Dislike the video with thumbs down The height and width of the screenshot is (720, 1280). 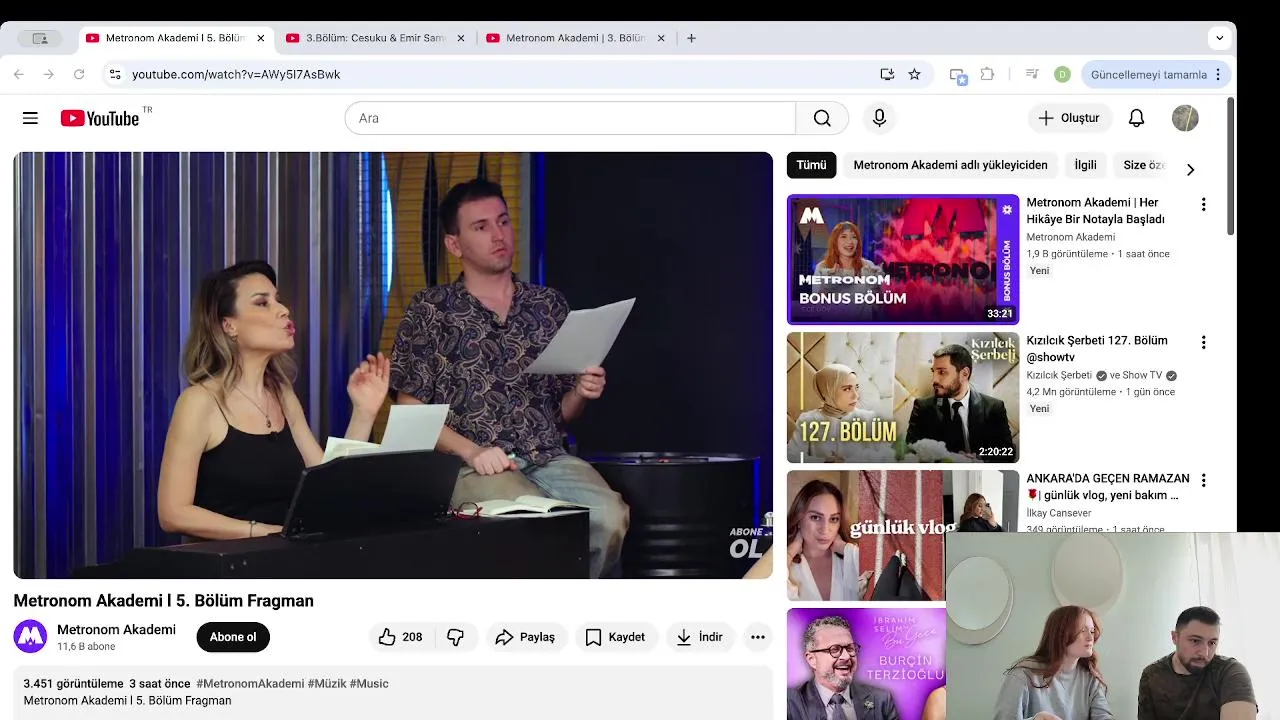[x=455, y=637]
